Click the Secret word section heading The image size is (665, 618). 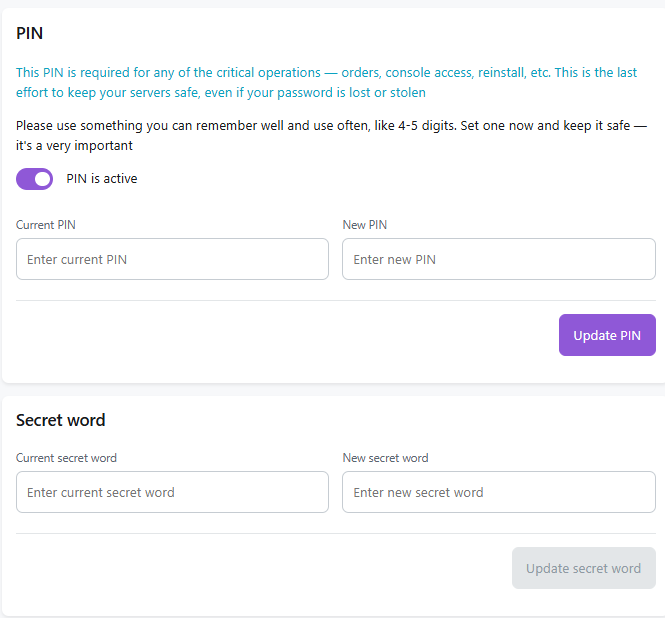click(x=61, y=420)
